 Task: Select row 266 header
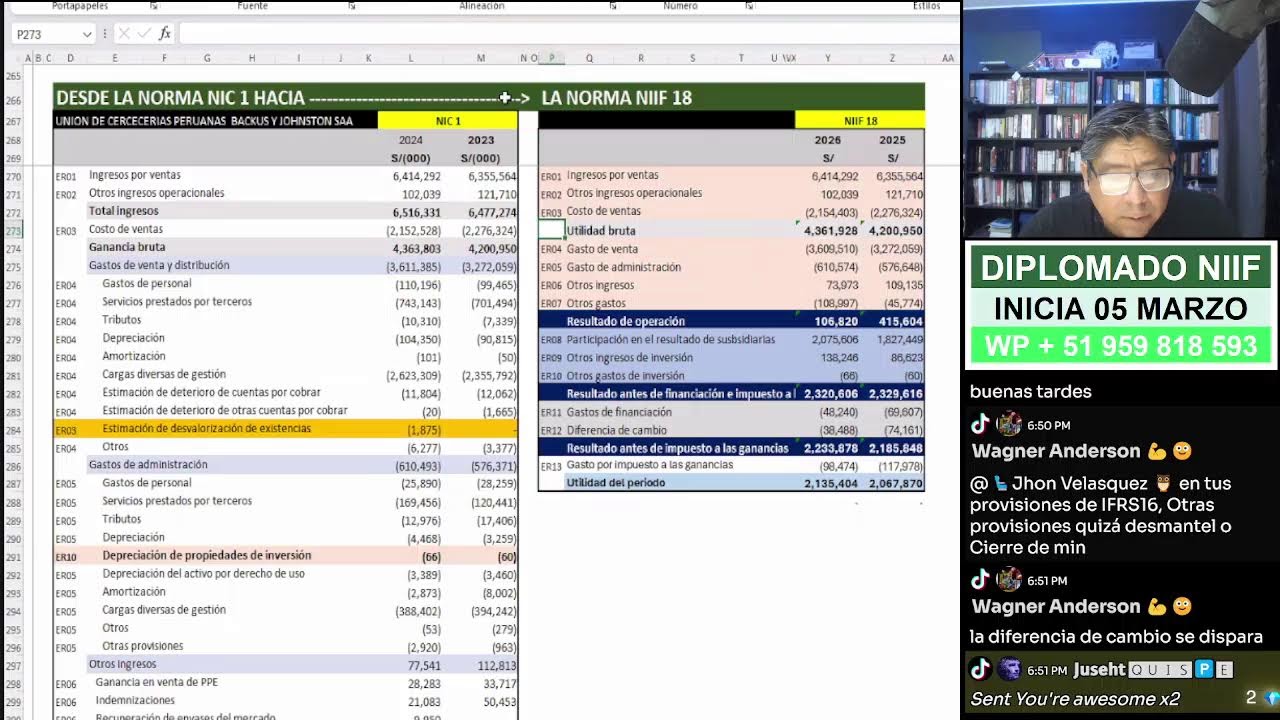click(x=13, y=100)
